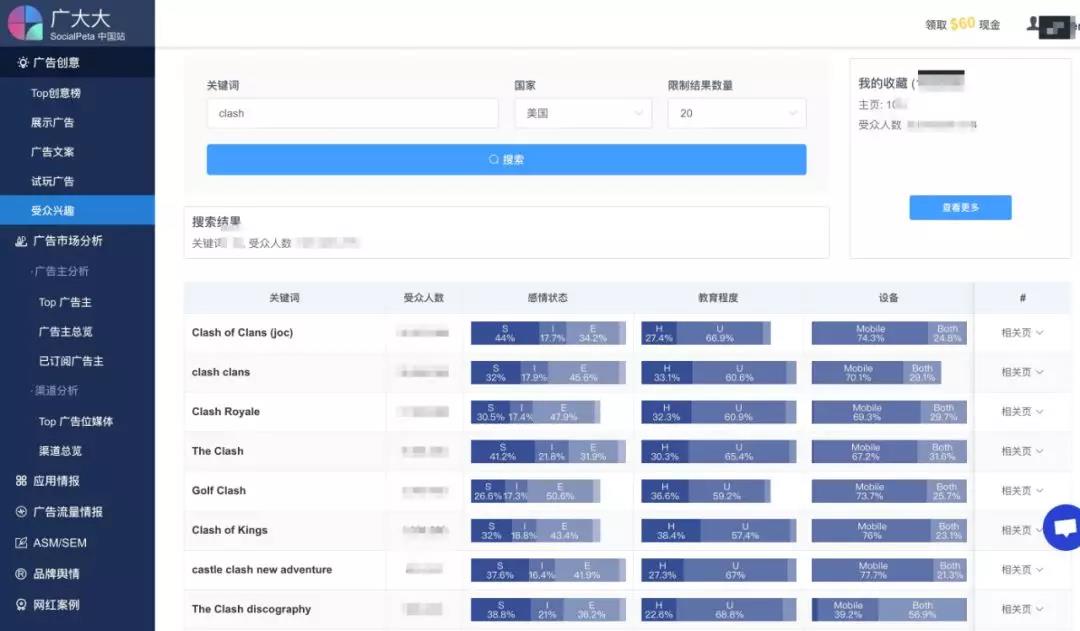Click the 网红案例 icon
This screenshot has width=1080, height=631.
click(21, 605)
